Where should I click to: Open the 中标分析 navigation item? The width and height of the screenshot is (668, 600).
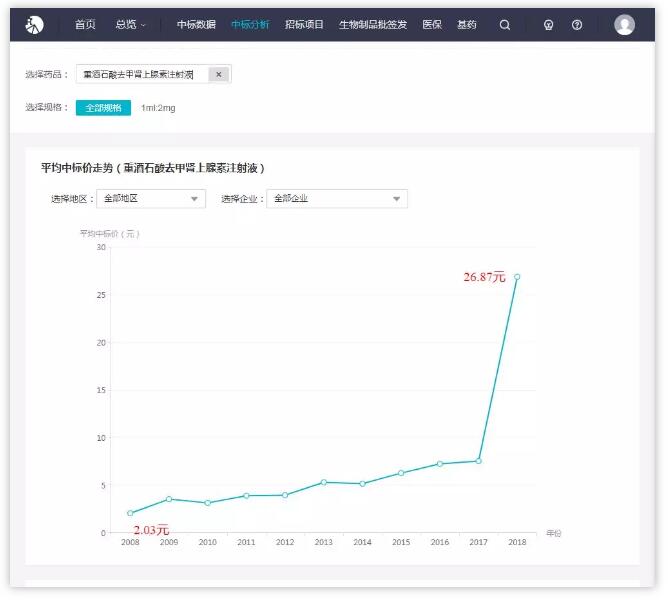(250, 25)
